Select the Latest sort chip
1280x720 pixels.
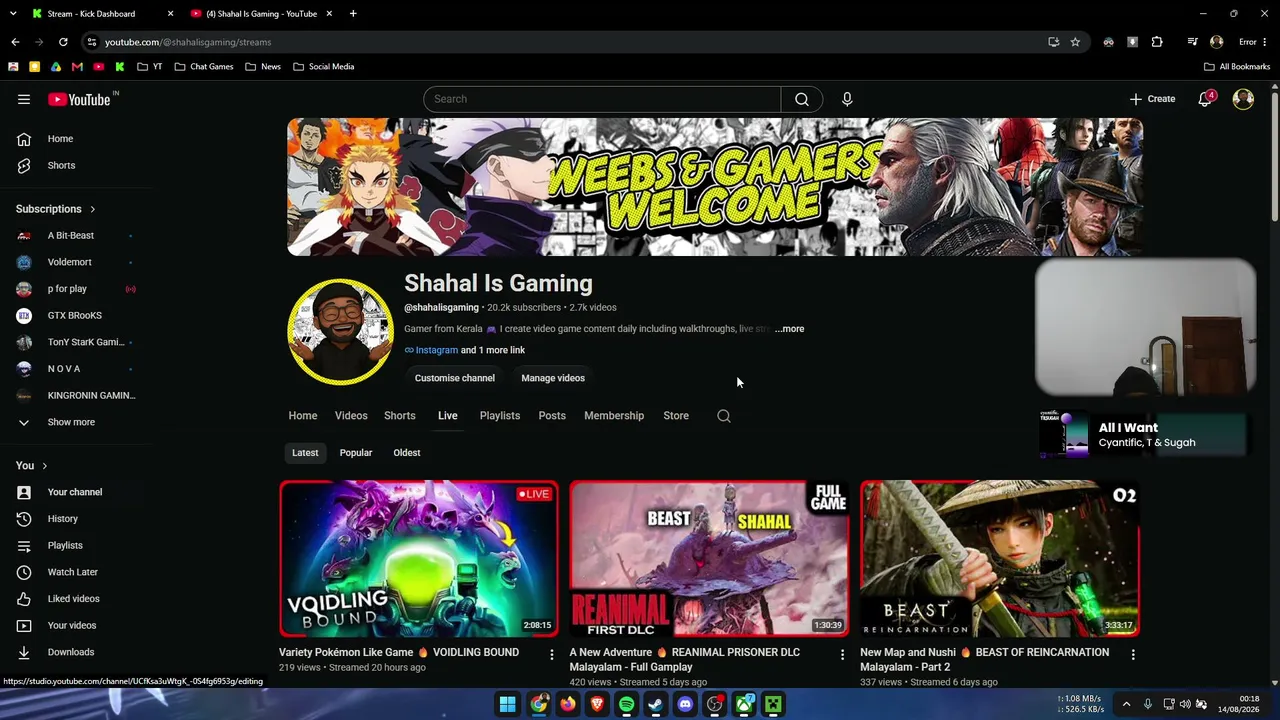pyautogui.click(x=305, y=453)
